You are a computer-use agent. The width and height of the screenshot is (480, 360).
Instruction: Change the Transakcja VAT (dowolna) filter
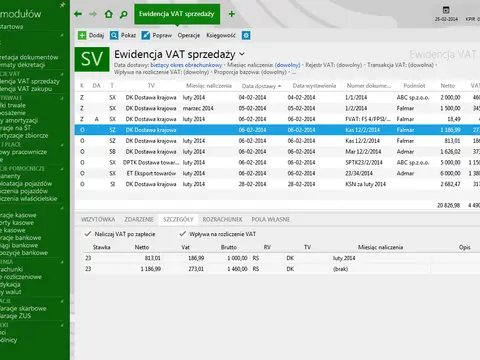click(420, 65)
